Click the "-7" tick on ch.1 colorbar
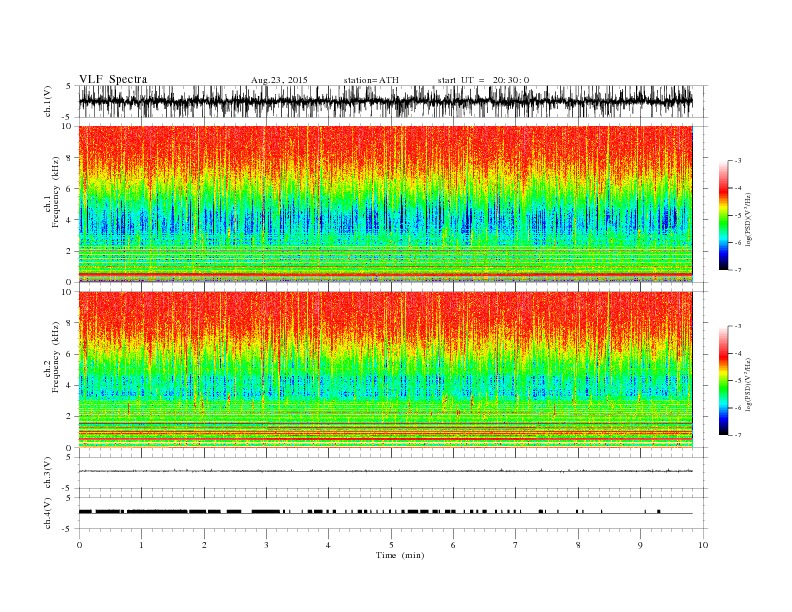 pos(738,270)
